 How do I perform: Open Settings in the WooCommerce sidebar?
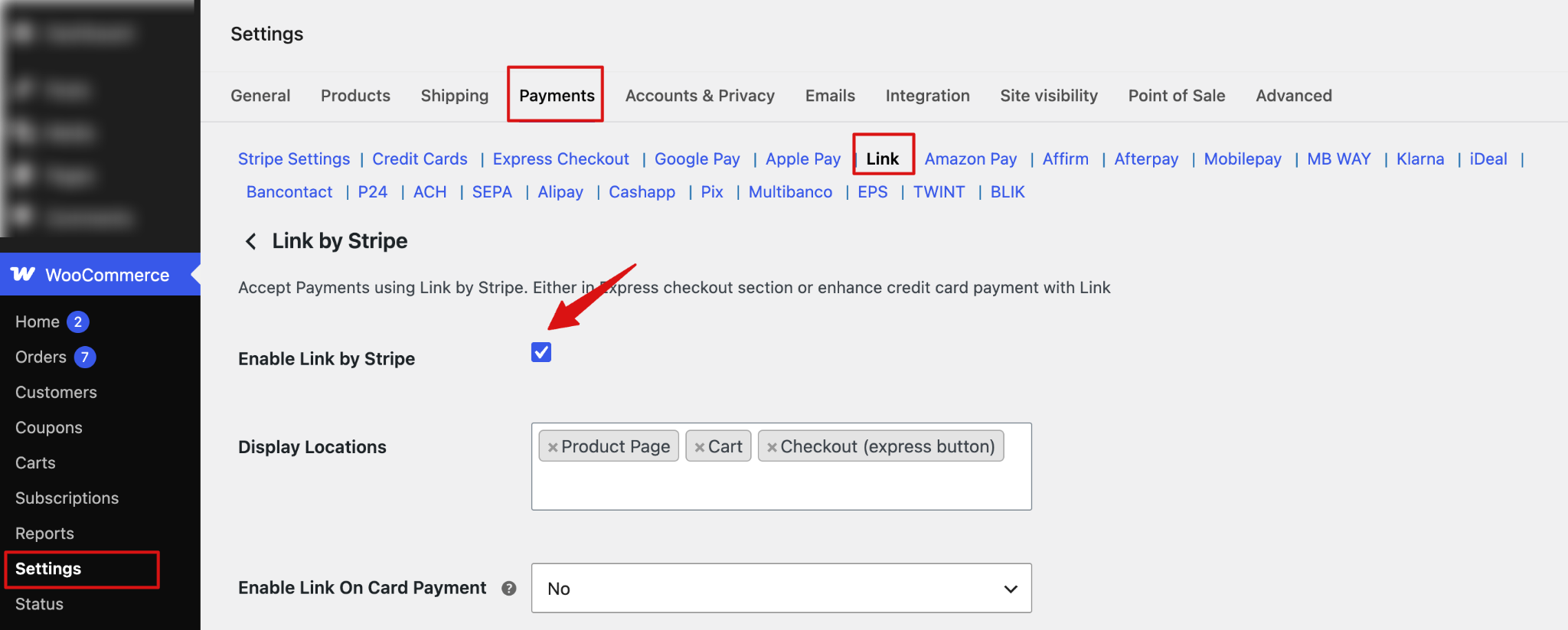(48, 568)
